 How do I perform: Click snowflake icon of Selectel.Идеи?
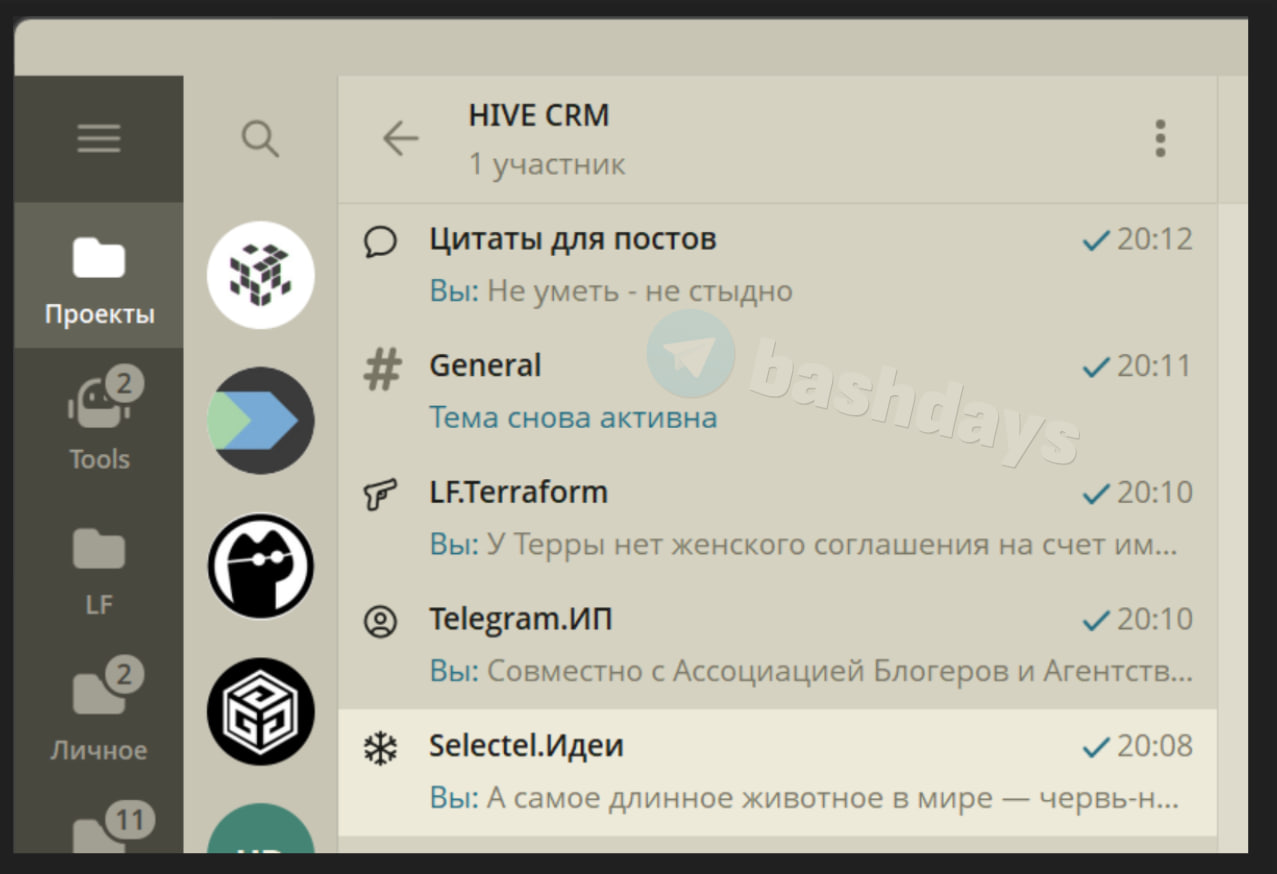tap(381, 747)
